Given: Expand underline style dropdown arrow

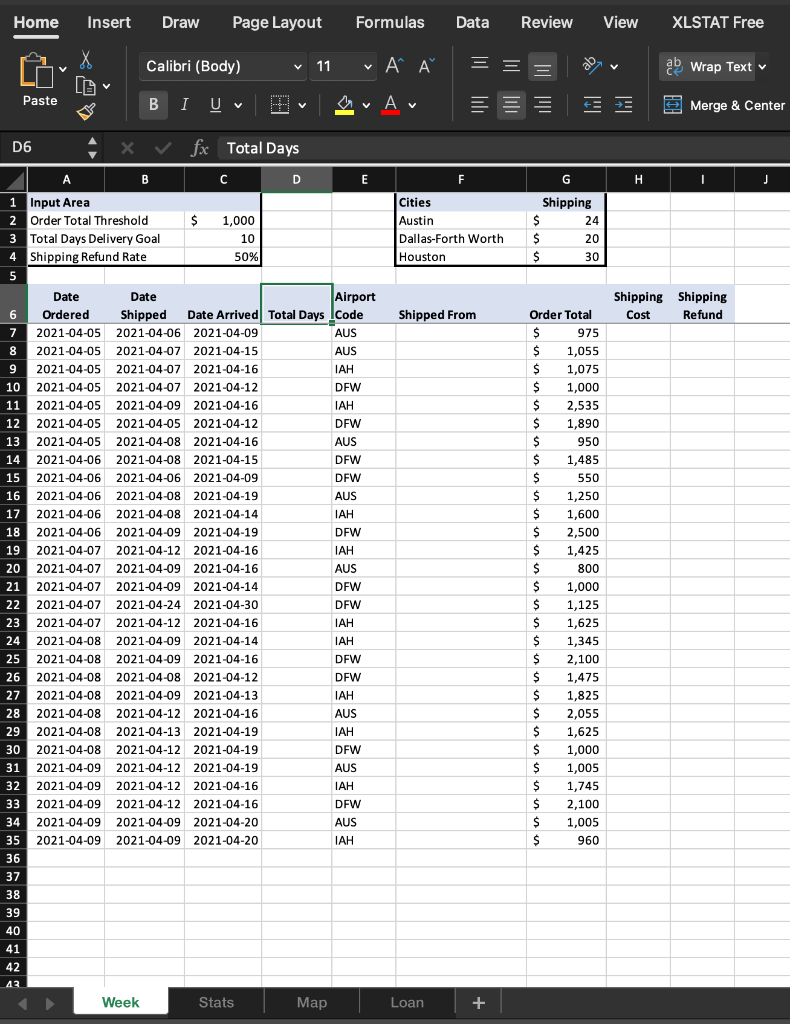Looking at the screenshot, I should tap(238, 105).
